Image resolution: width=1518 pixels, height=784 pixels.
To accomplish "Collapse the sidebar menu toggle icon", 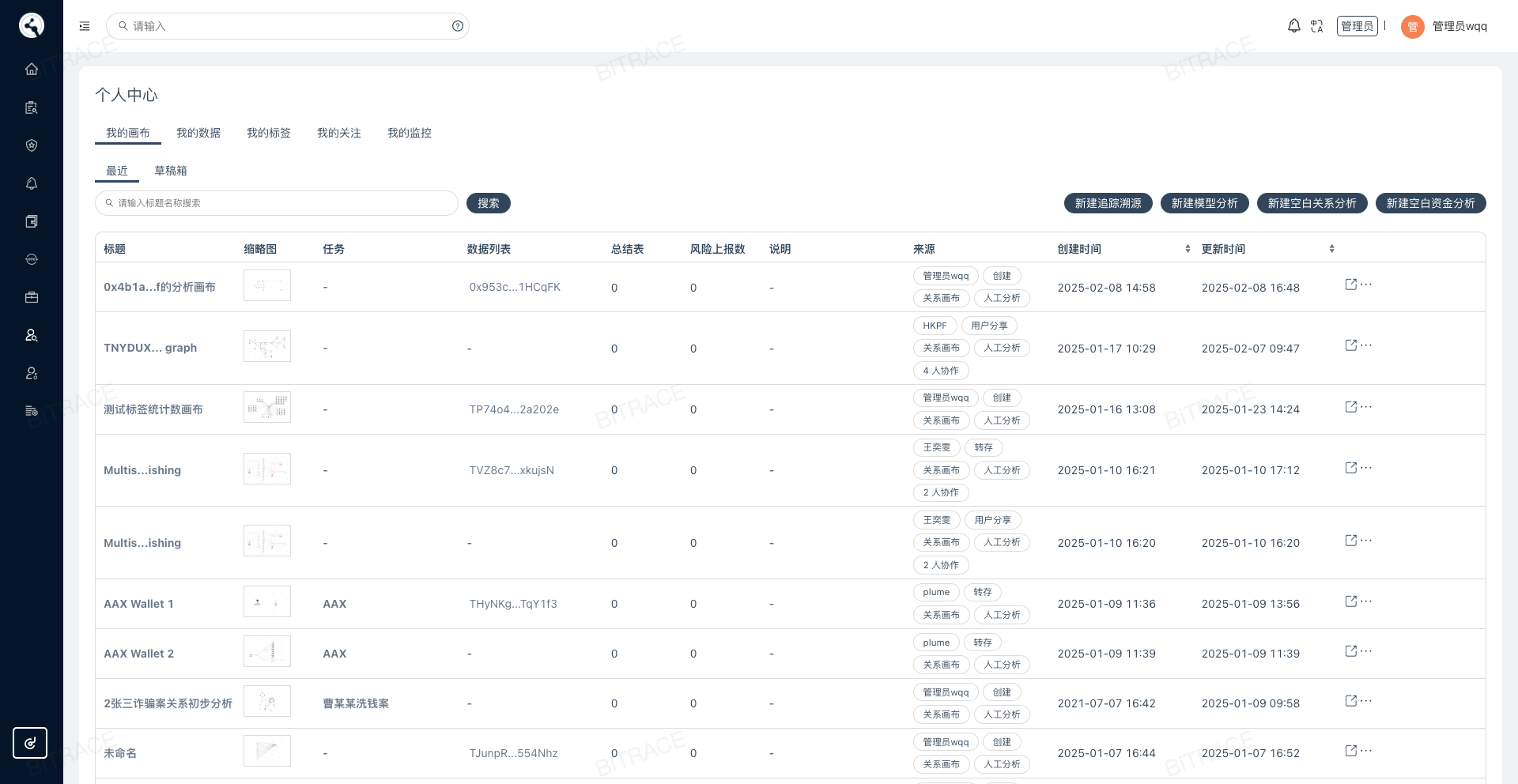I will coord(85,26).
